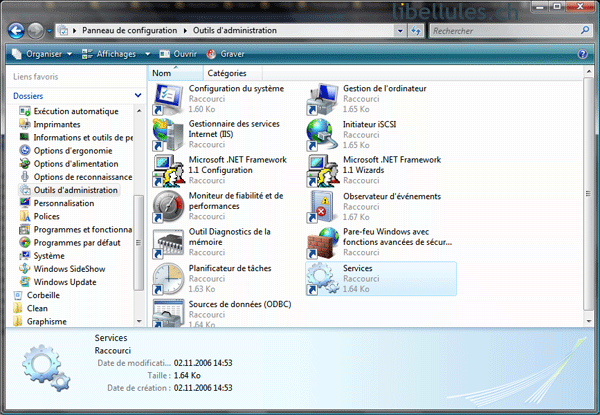
Task: Open Windows SideShow in folder tree
Action: [x=62, y=269]
